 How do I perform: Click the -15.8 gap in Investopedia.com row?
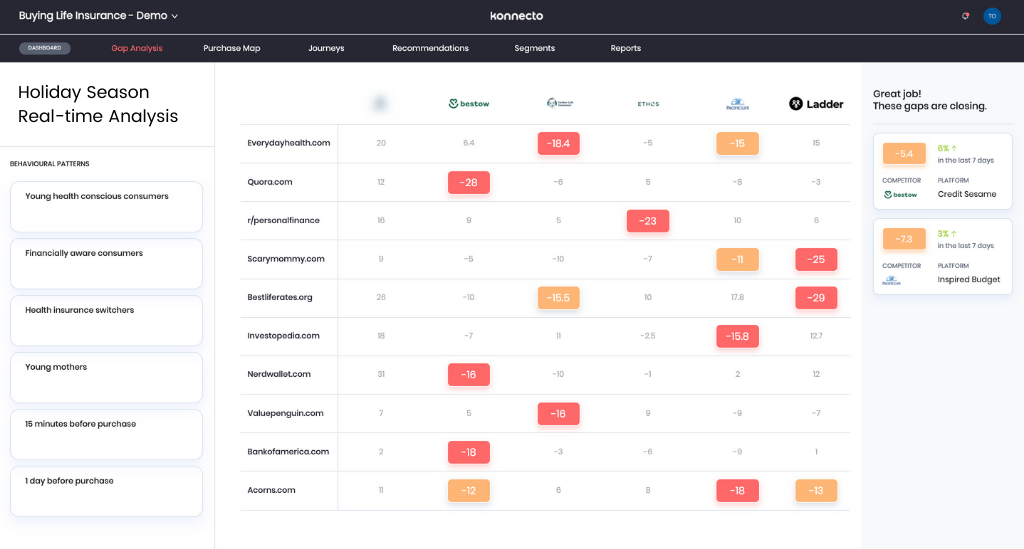[737, 336]
